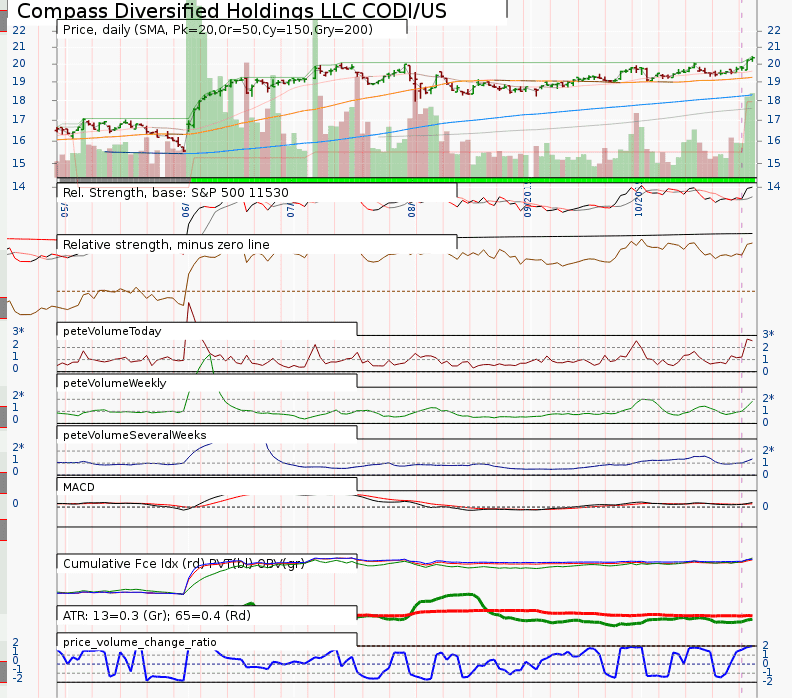Click the 14 value on the right price axis
Viewport: 792px width, 698px height.
[x=774, y=186]
